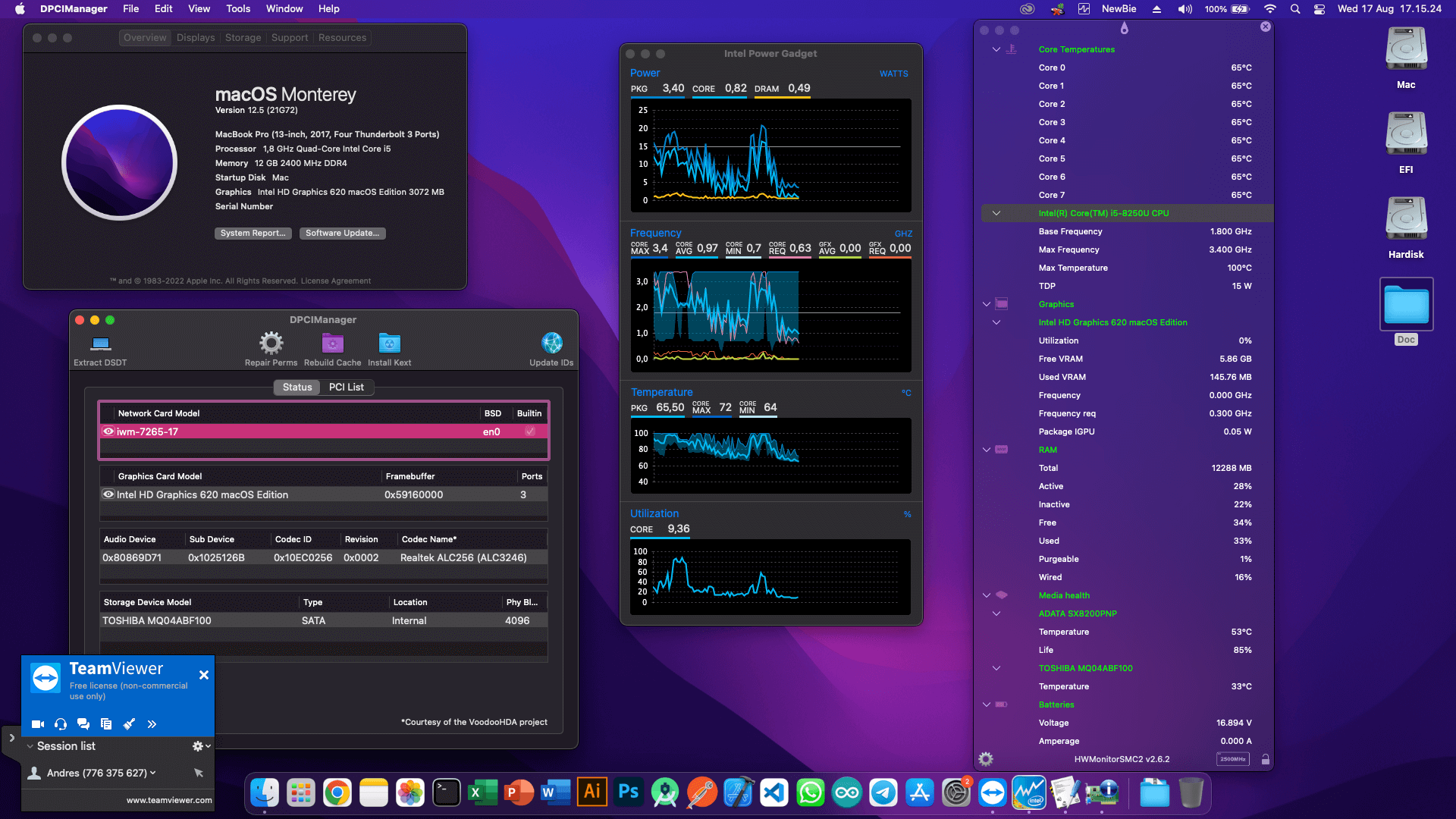Click the 2500MHz button in HWMonitor

click(x=1233, y=759)
